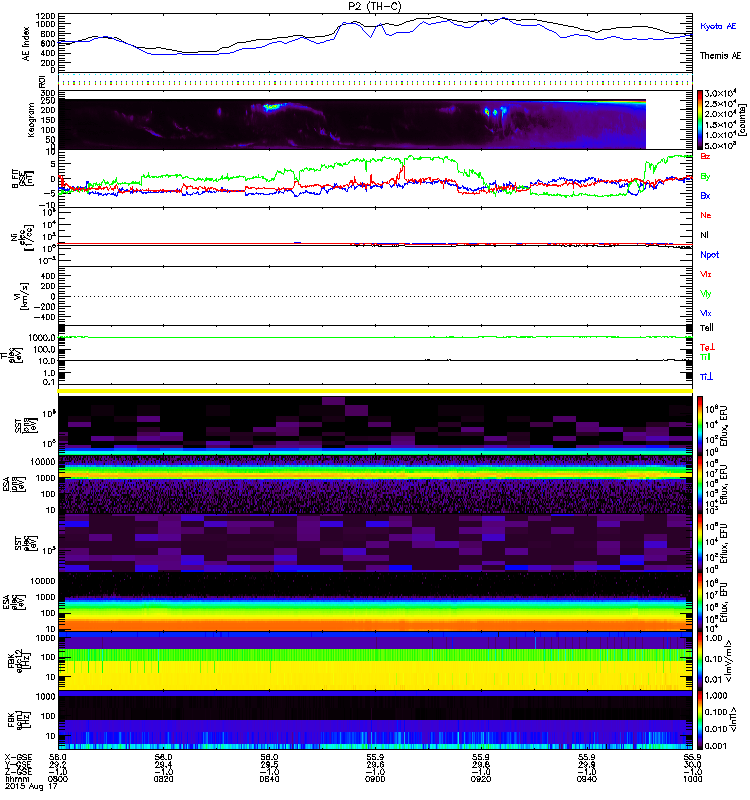Click the <|mV/m|> color bar unit label
The image size is (750, 800).
729,661
